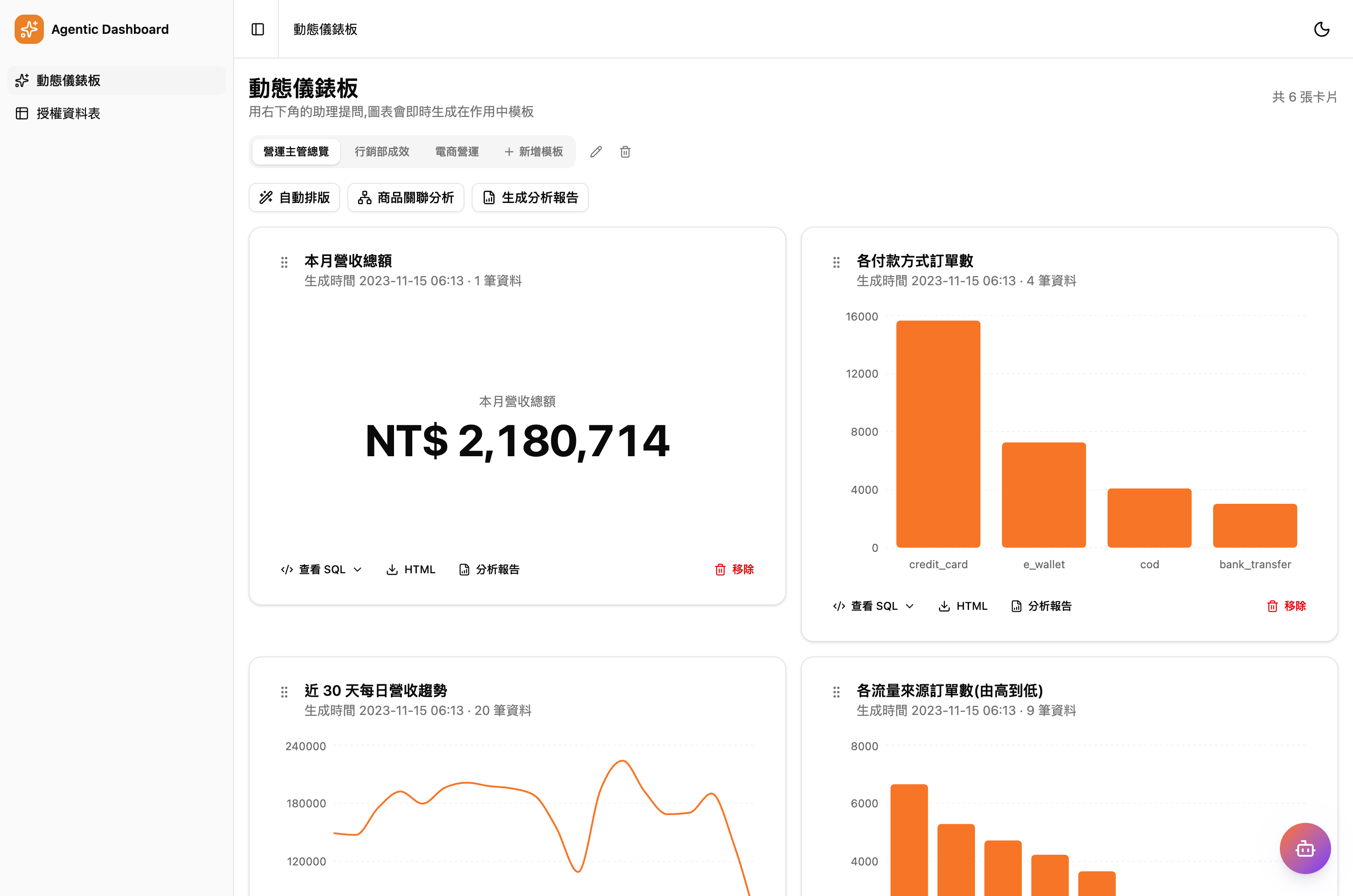This screenshot has height=896, width=1353.
Task: Click the Agentic Dashboard sparkle logo
Action: pyautogui.click(x=29, y=29)
